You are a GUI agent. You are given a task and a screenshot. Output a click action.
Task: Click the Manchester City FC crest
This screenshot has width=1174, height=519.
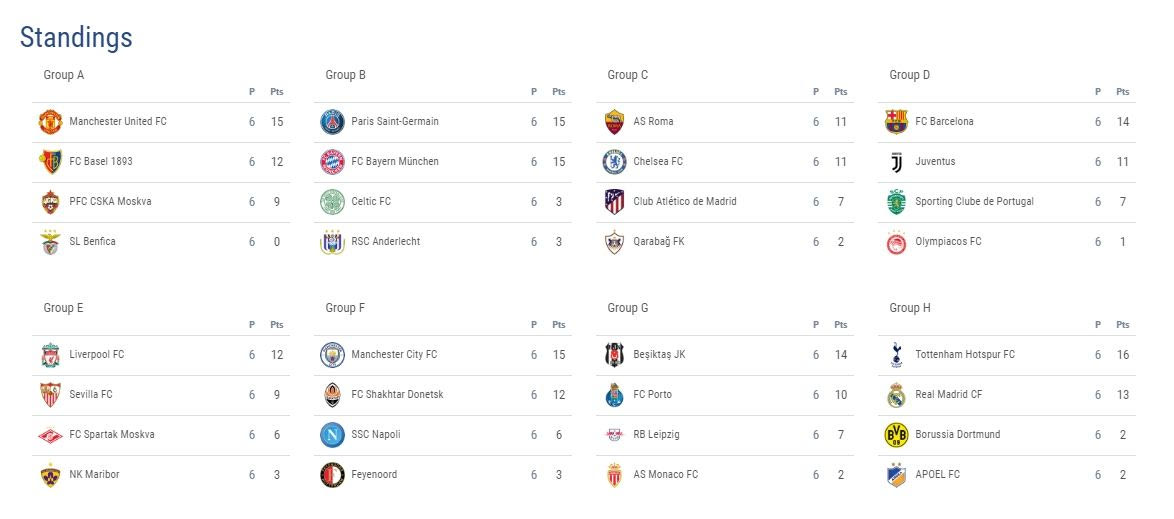coord(332,355)
